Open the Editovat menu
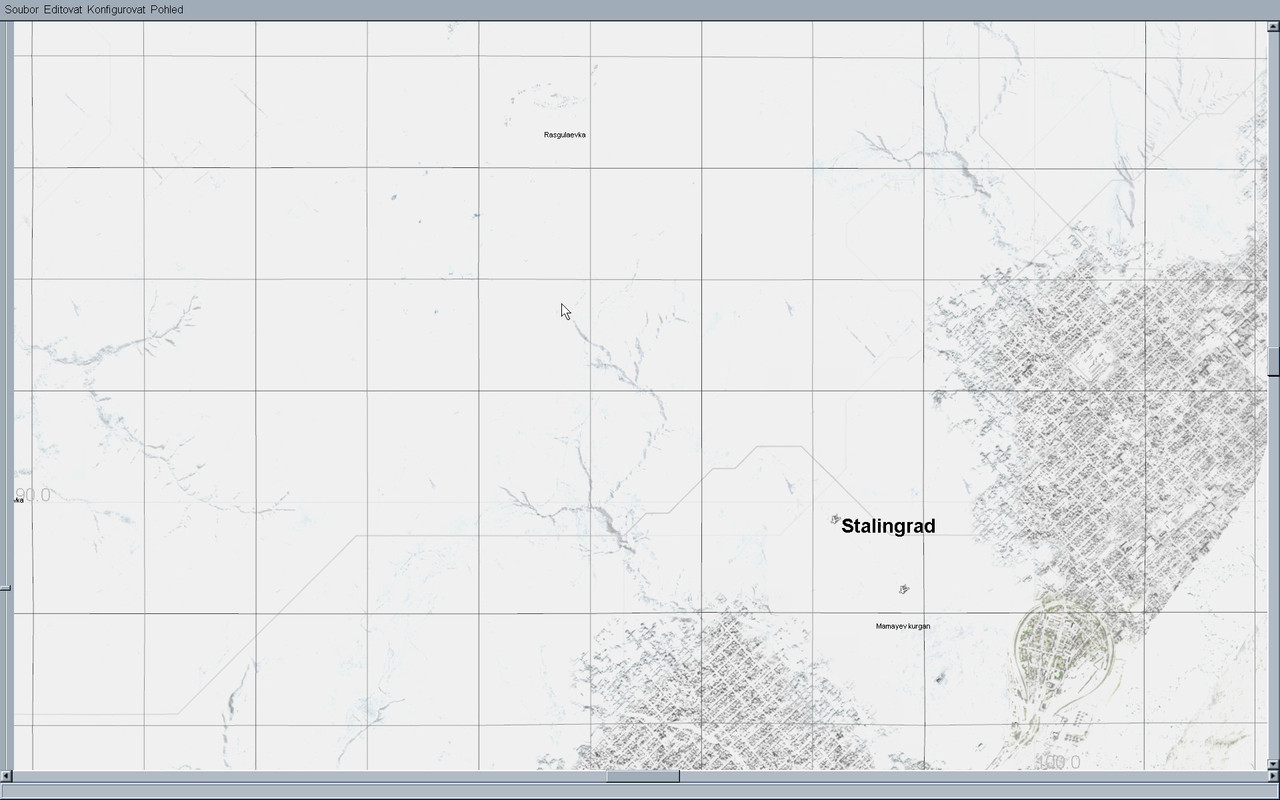 pyautogui.click(x=63, y=9)
